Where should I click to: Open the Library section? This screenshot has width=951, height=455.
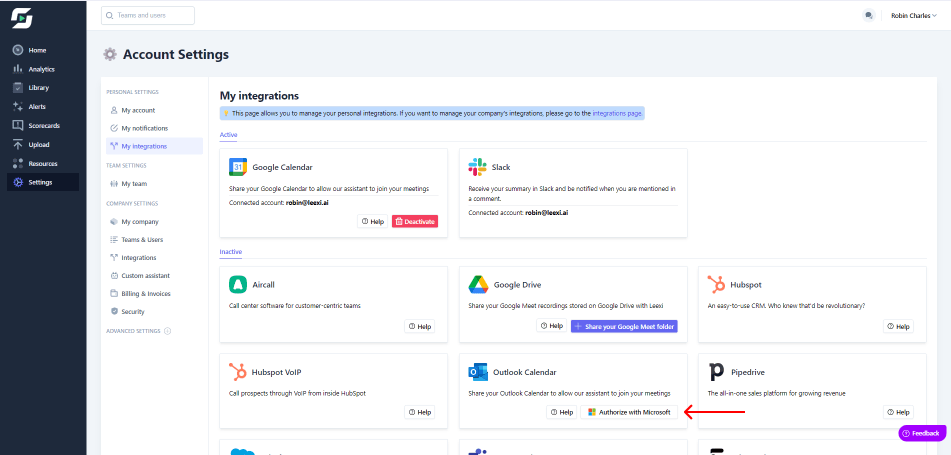tap(38, 88)
